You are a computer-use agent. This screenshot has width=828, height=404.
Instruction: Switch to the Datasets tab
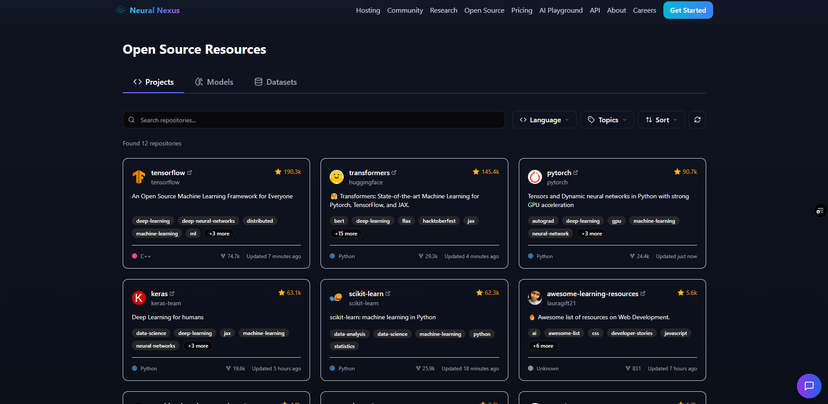coord(275,82)
